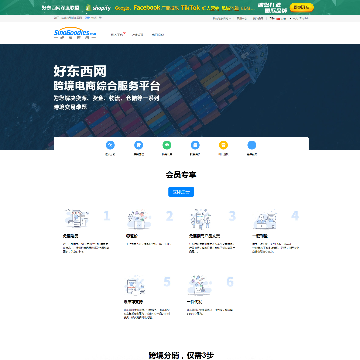
Task: Select the illustration beside number 6
Action: [199, 285]
